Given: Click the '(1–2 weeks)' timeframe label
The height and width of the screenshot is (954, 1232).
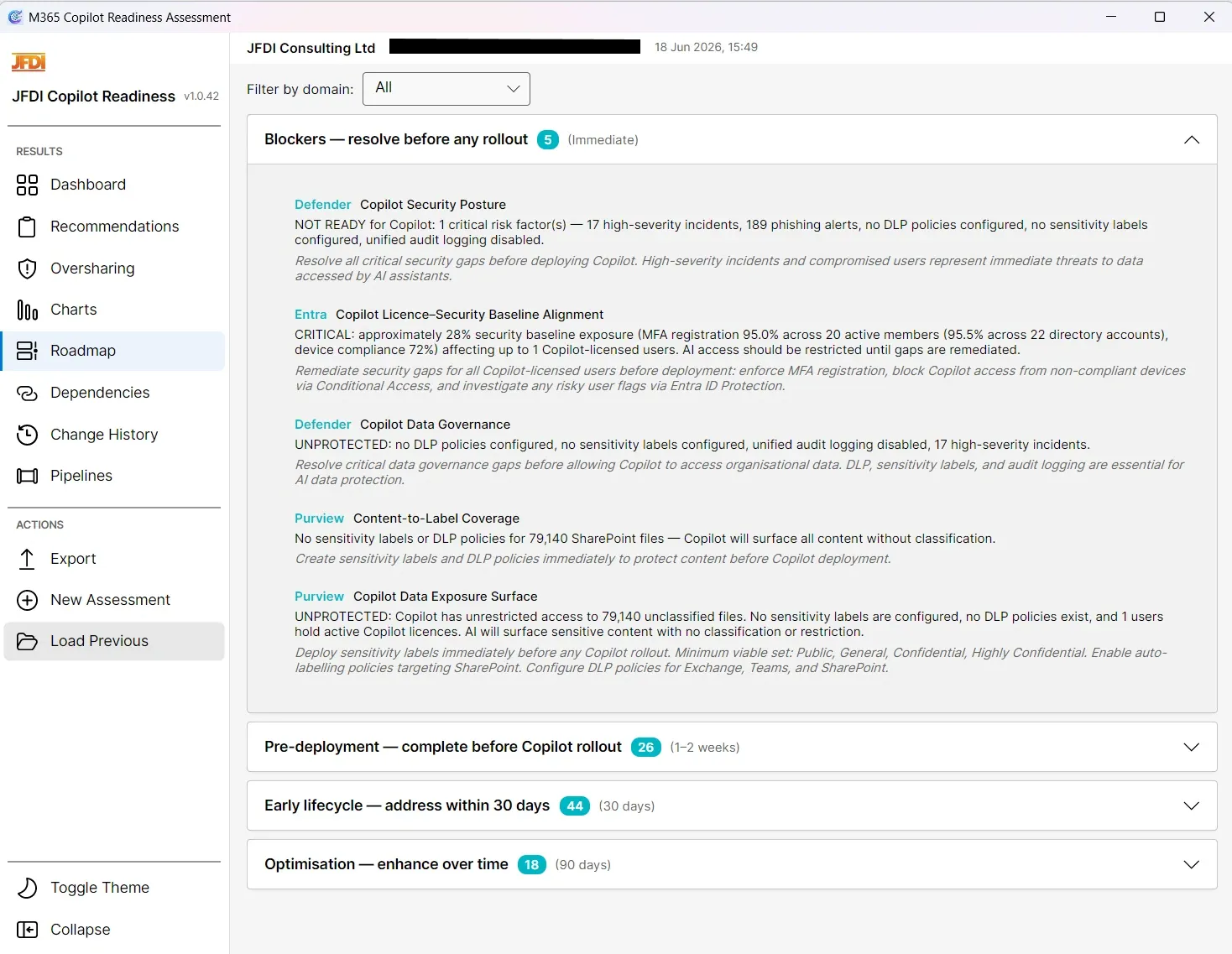Looking at the screenshot, I should [705, 748].
